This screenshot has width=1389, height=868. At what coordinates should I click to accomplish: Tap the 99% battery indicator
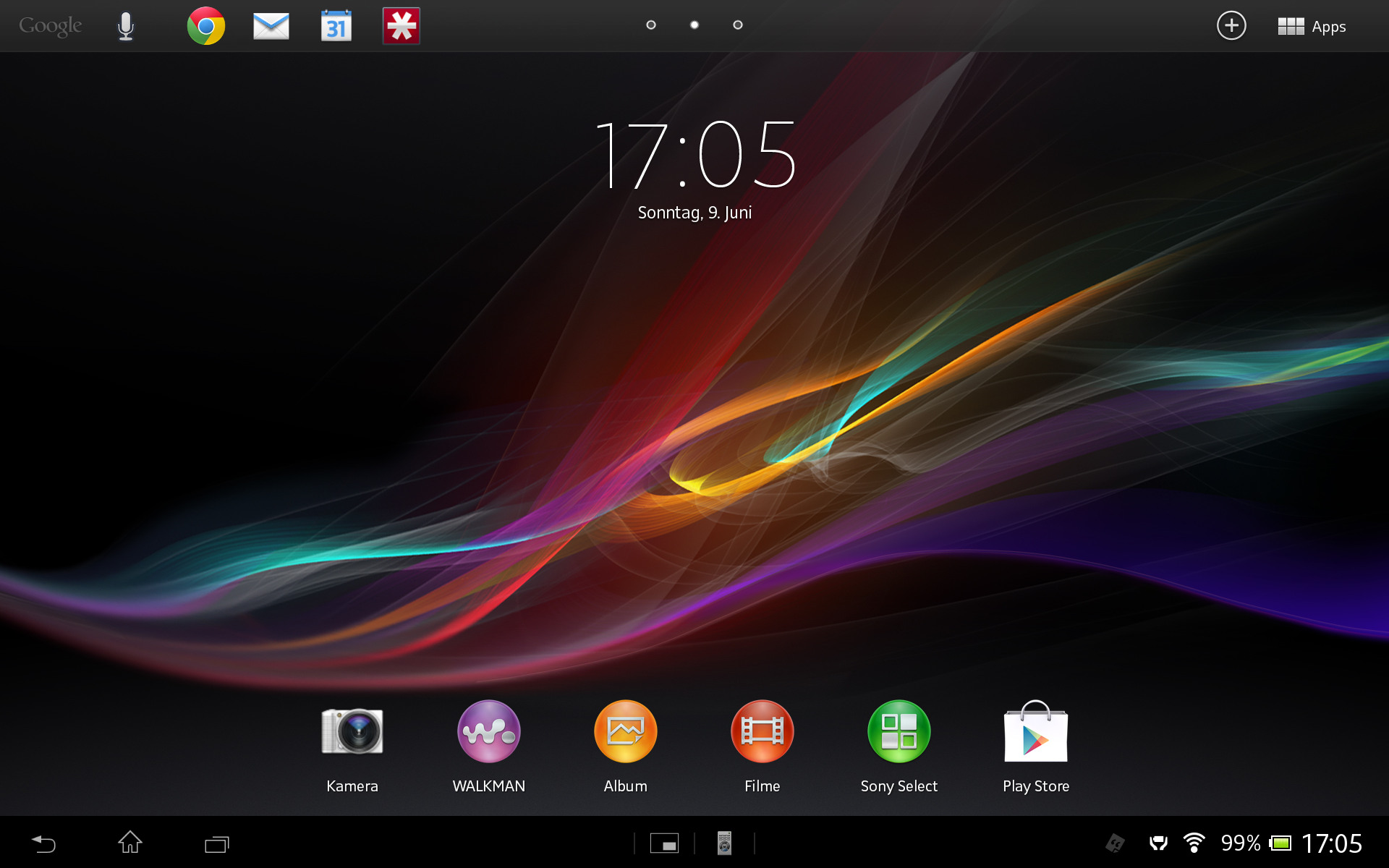pos(1256,843)
